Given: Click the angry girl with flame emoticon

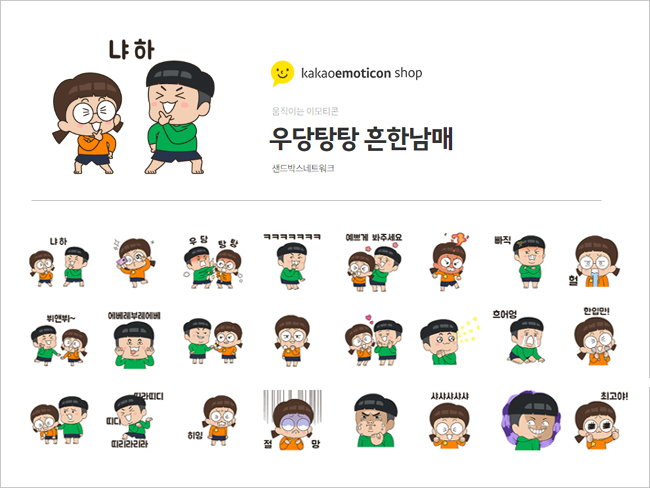Looking at the screenshot, I should tap(450, 261).
